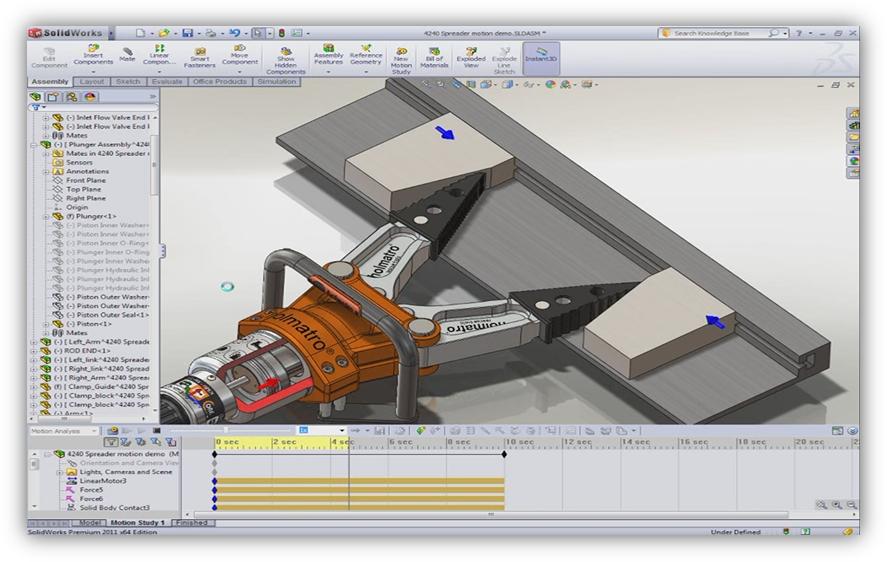This screenshot has height=562, width=887.
Task: Open Linear Component Pattern tool
Action: coord(159,54)
